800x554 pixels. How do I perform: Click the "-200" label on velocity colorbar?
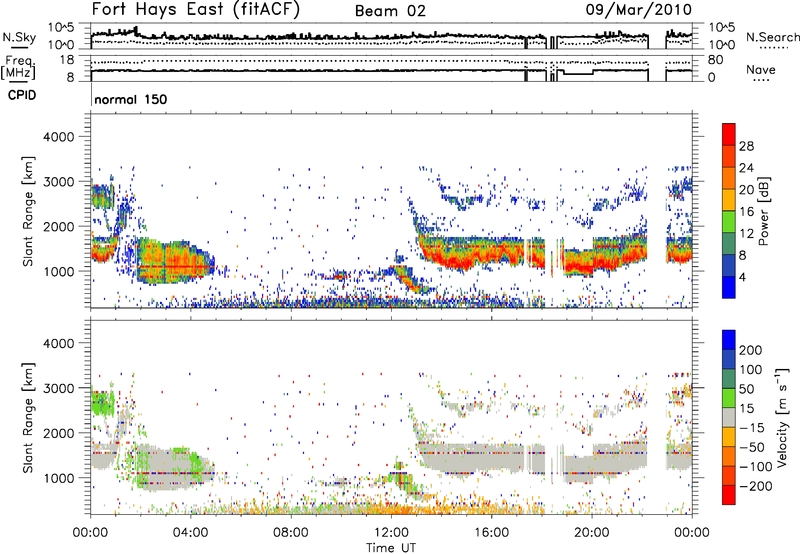point(755,486)
